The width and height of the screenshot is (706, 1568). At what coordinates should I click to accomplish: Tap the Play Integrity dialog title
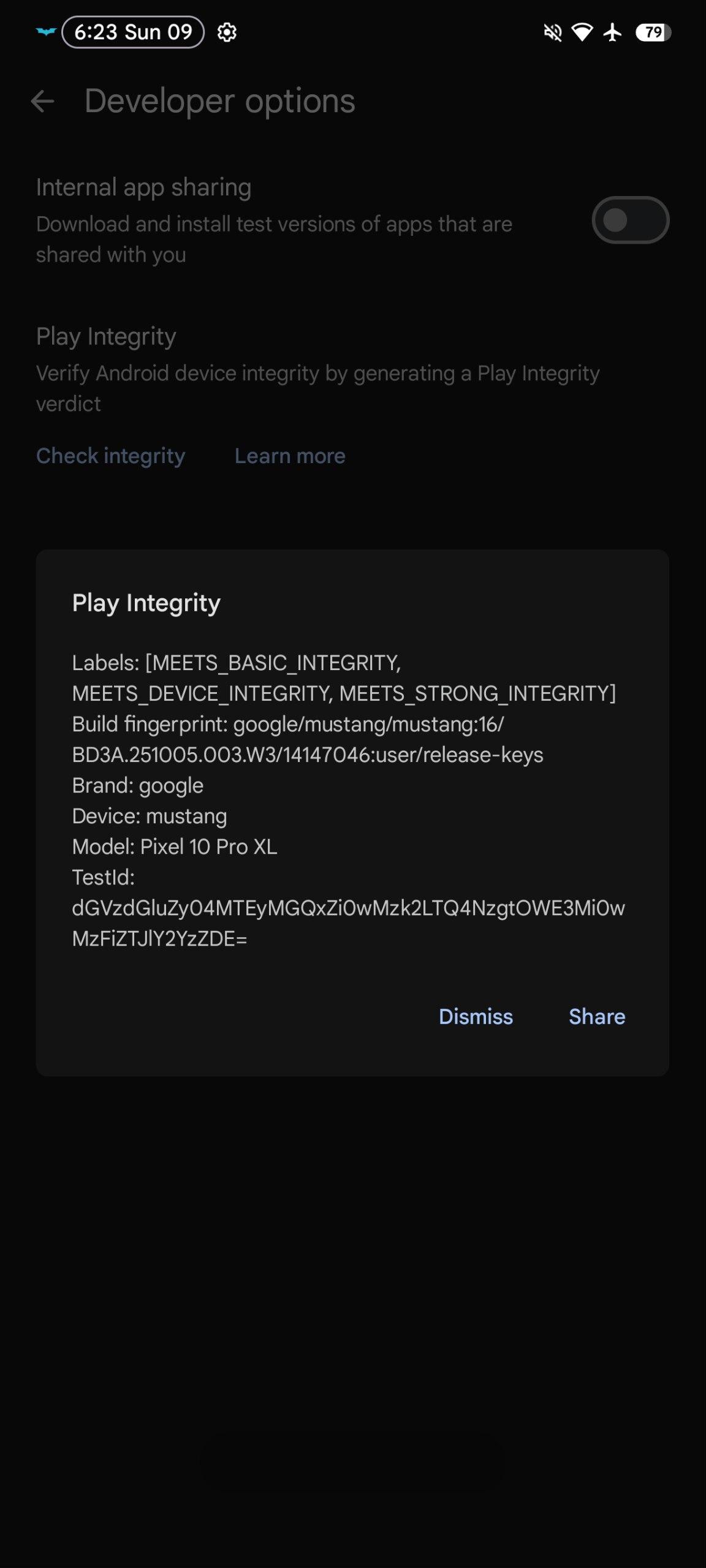146,603
